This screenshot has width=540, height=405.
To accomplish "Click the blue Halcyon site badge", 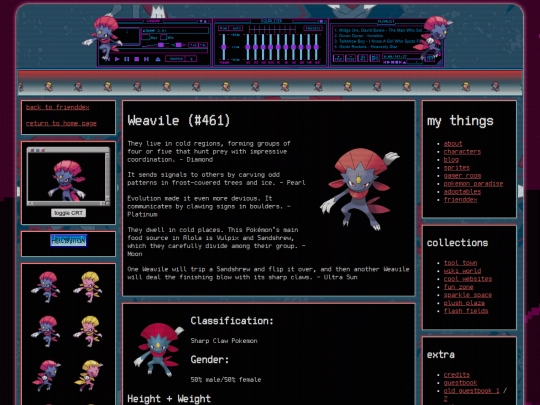I will point(69,240).
